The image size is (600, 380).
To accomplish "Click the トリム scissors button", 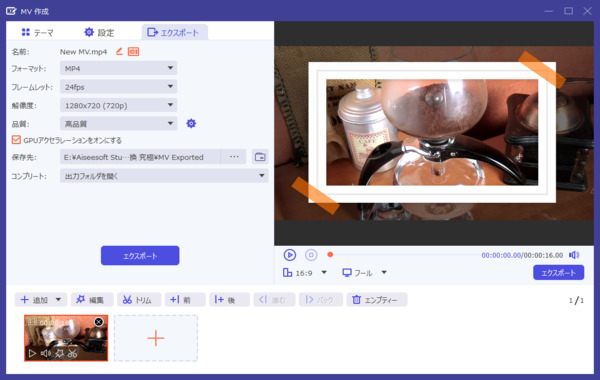I will (x=139, y=300).
